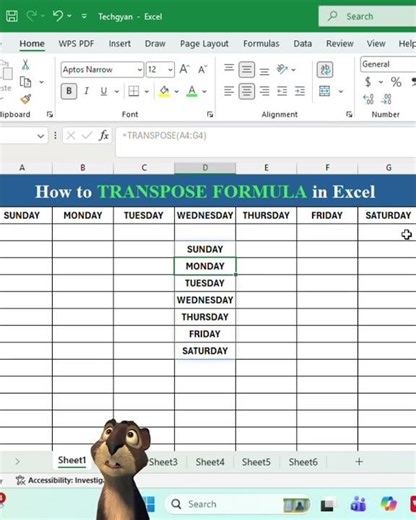Screen dimensions: 416x520
Task: Click the Wrap Text icon
Action: tap(325, 70)
